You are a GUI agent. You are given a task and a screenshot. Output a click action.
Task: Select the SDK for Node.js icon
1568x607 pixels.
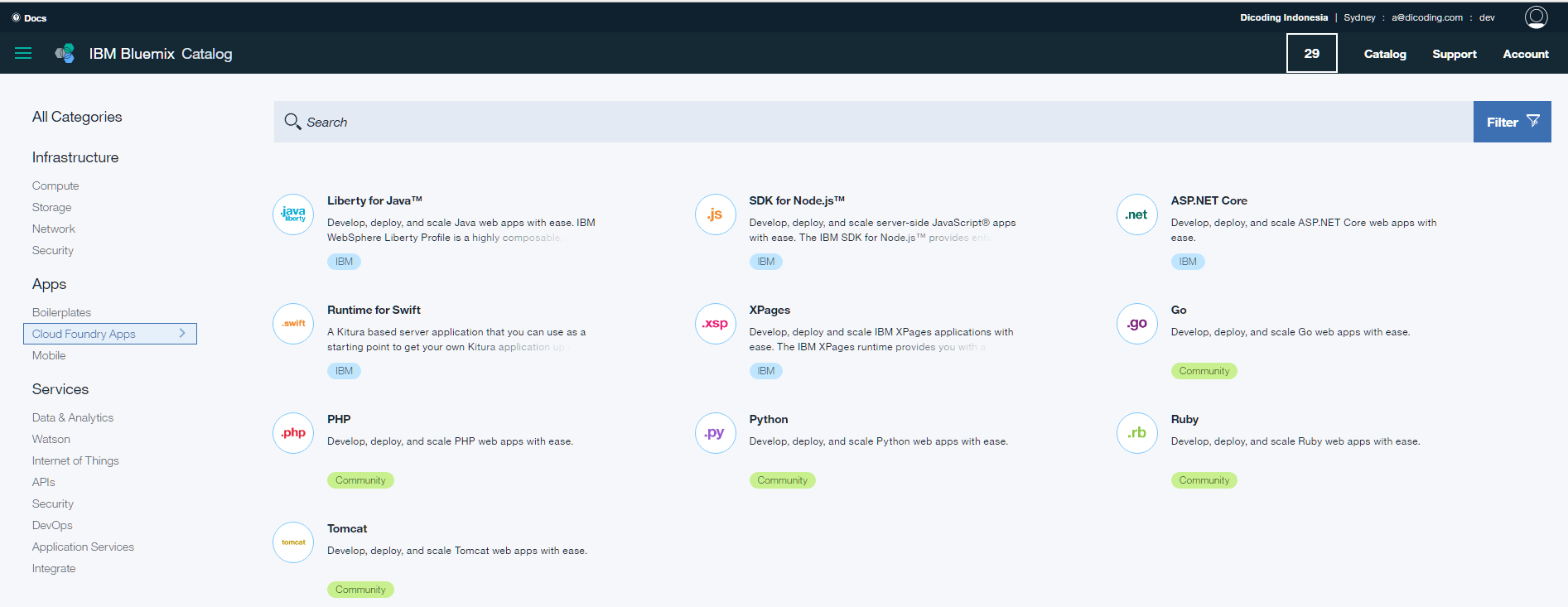pos(715,214)
